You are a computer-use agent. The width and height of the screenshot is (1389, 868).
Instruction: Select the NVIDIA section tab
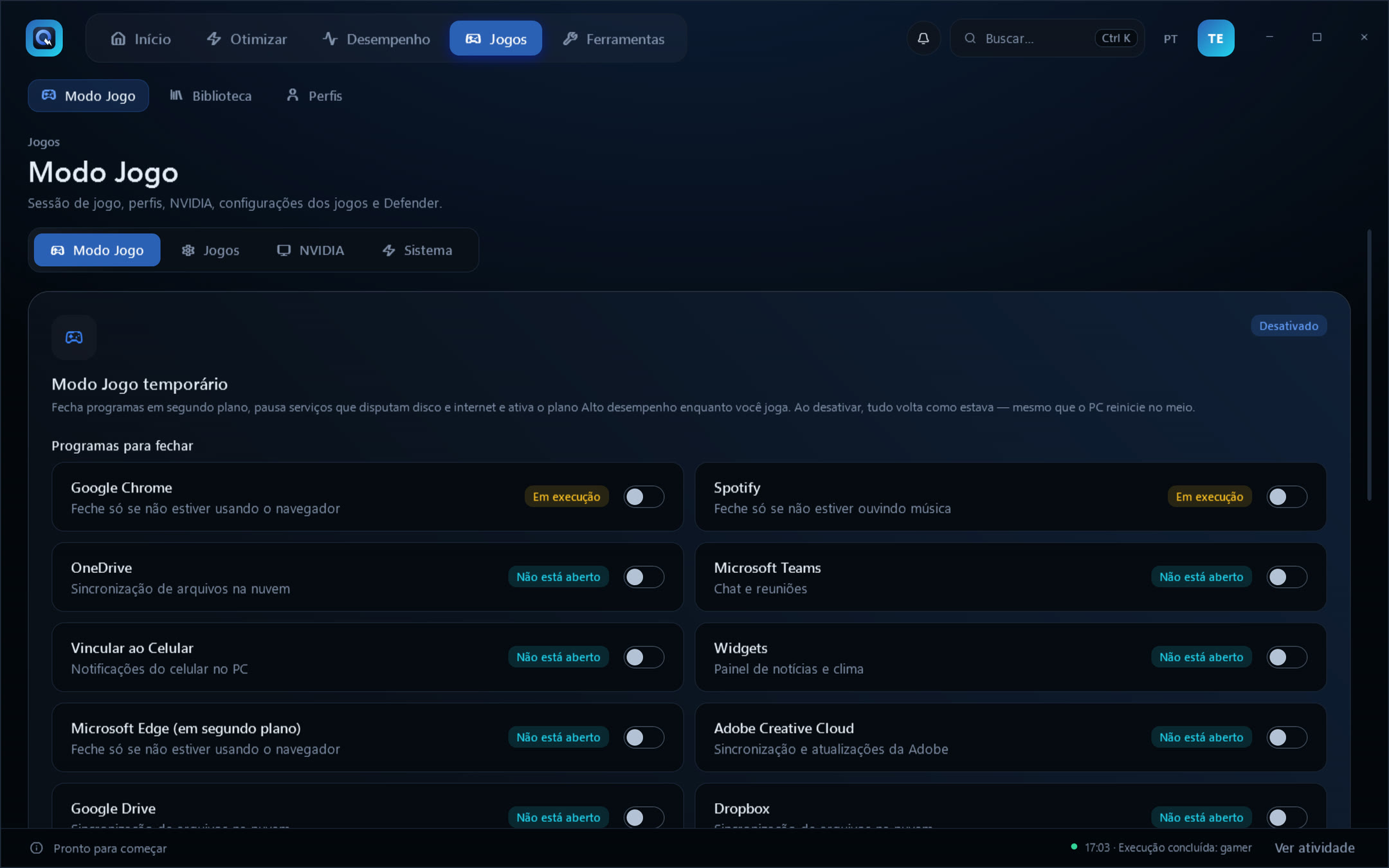pyautogui.click(x=311, y=250)
